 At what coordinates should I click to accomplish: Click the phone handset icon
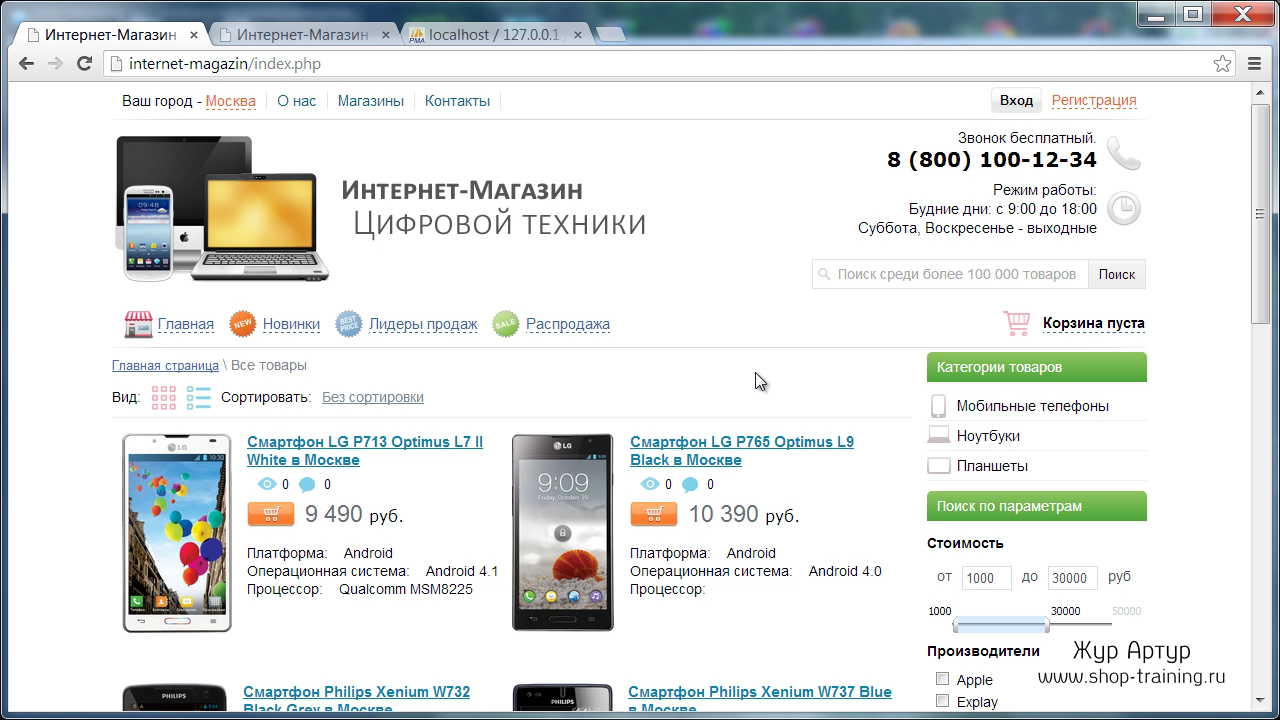(x=1124, y=154)
